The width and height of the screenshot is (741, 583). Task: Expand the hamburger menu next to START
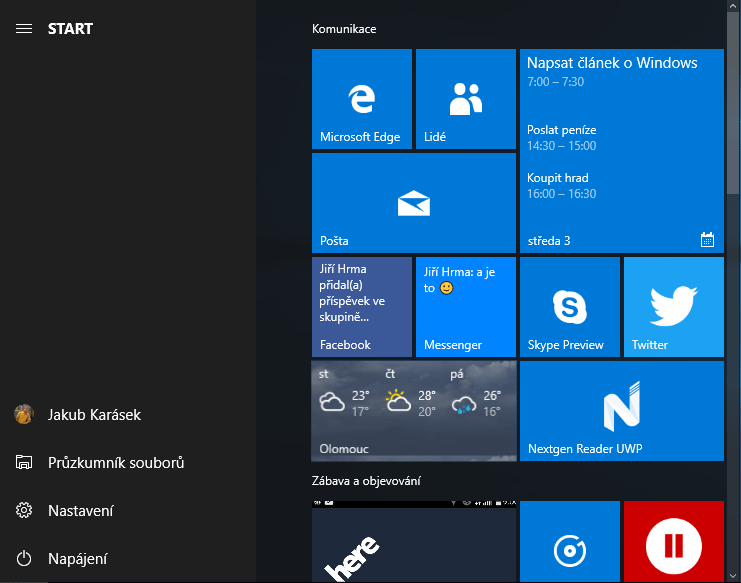pyautogui.click(x=24, y=29)
